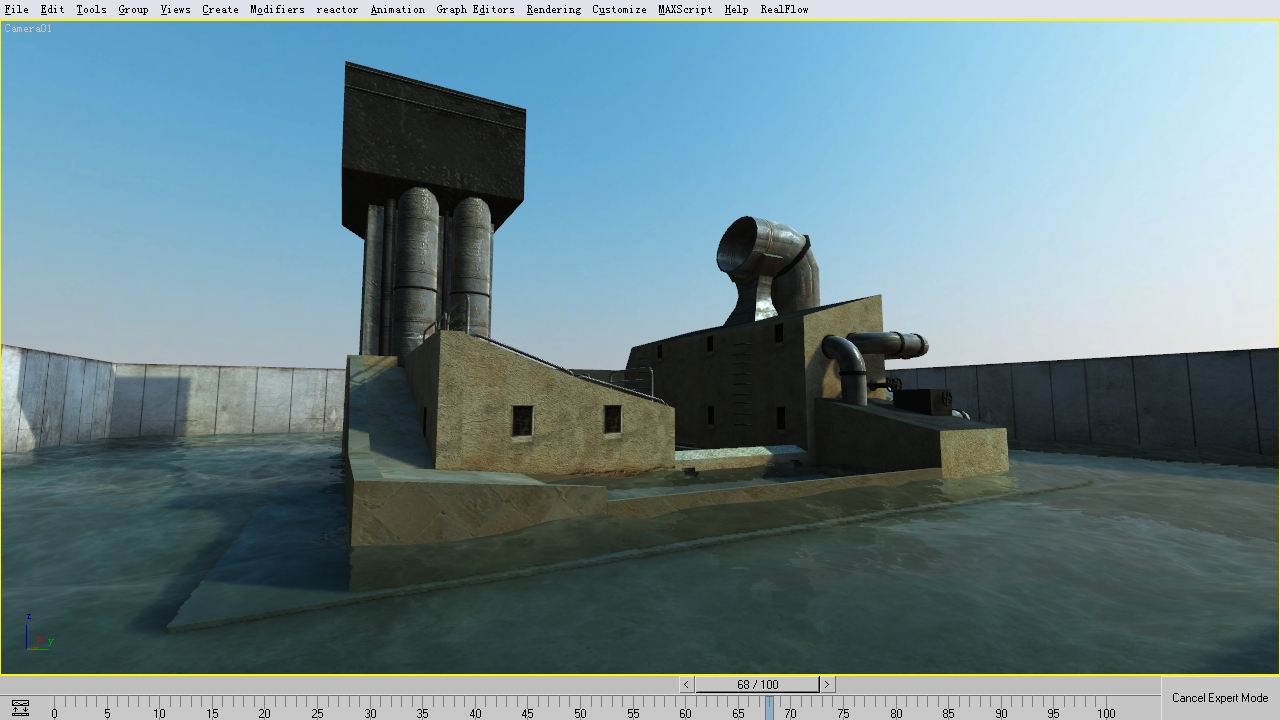
Task: Click the current frame marker on track bar
Action: (x=769, y=707)
